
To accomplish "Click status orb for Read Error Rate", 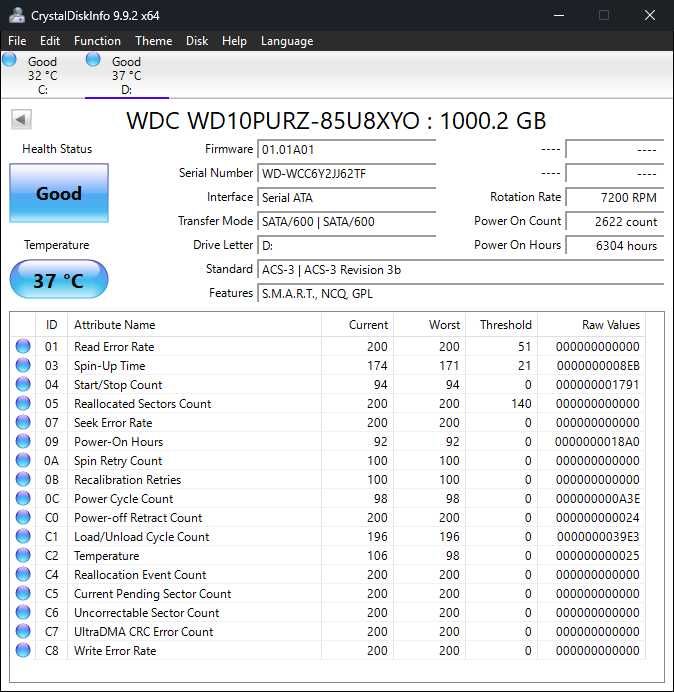I will pos(23,346).
